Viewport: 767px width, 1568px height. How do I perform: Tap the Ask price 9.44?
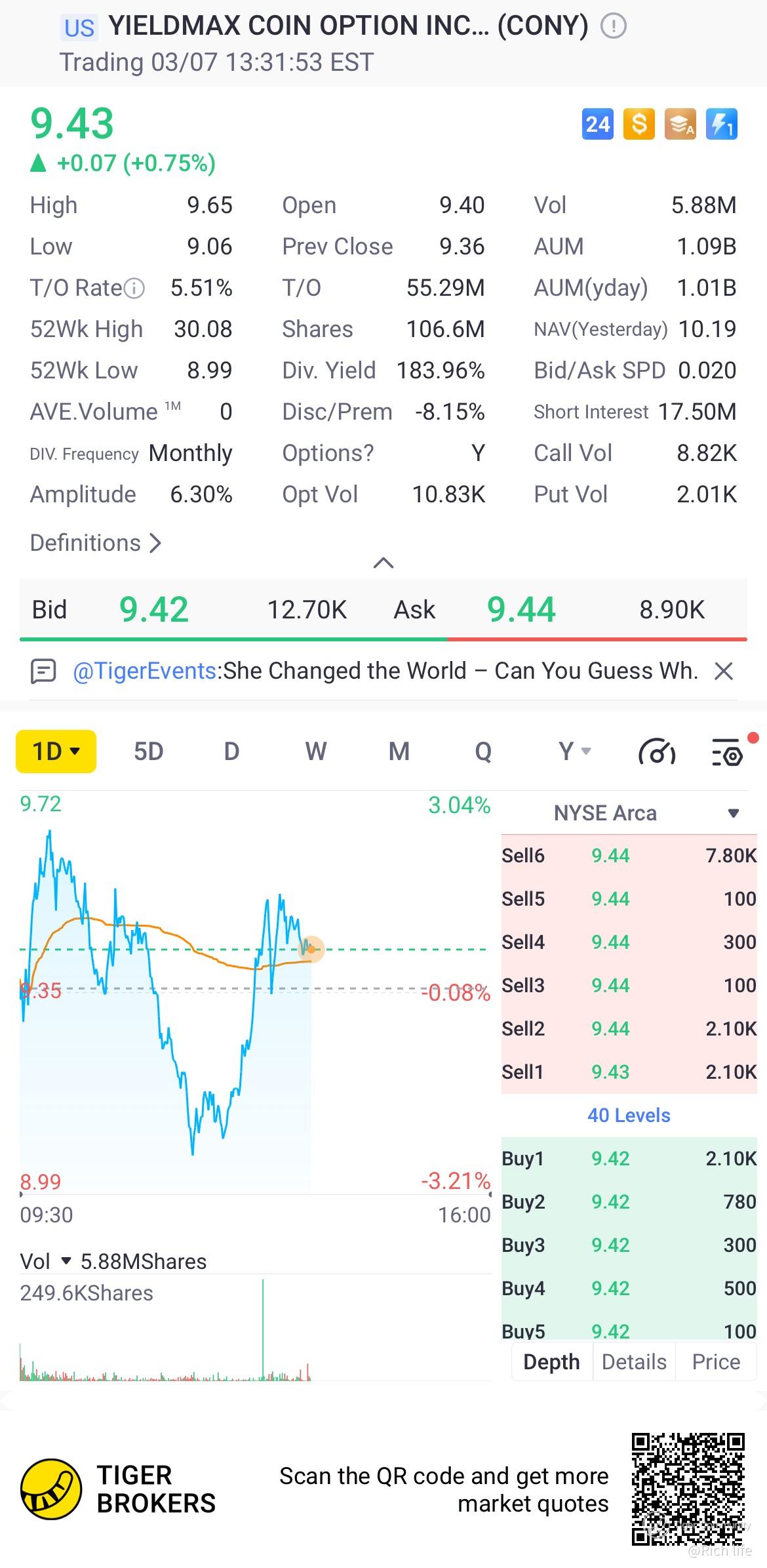click(x=521, y=610)
